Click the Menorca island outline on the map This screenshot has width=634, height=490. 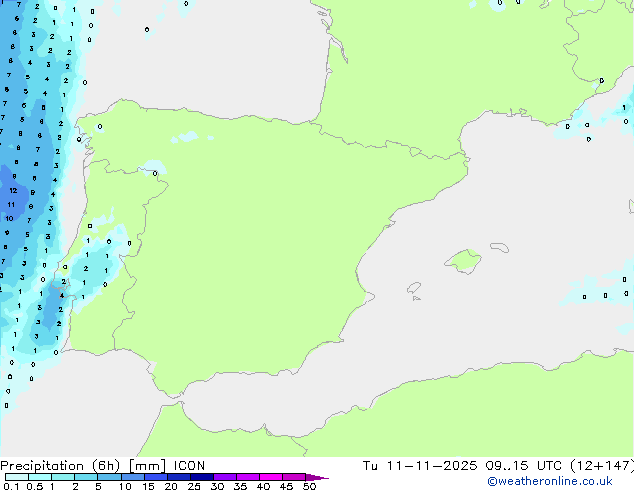[x=499, y=247]
